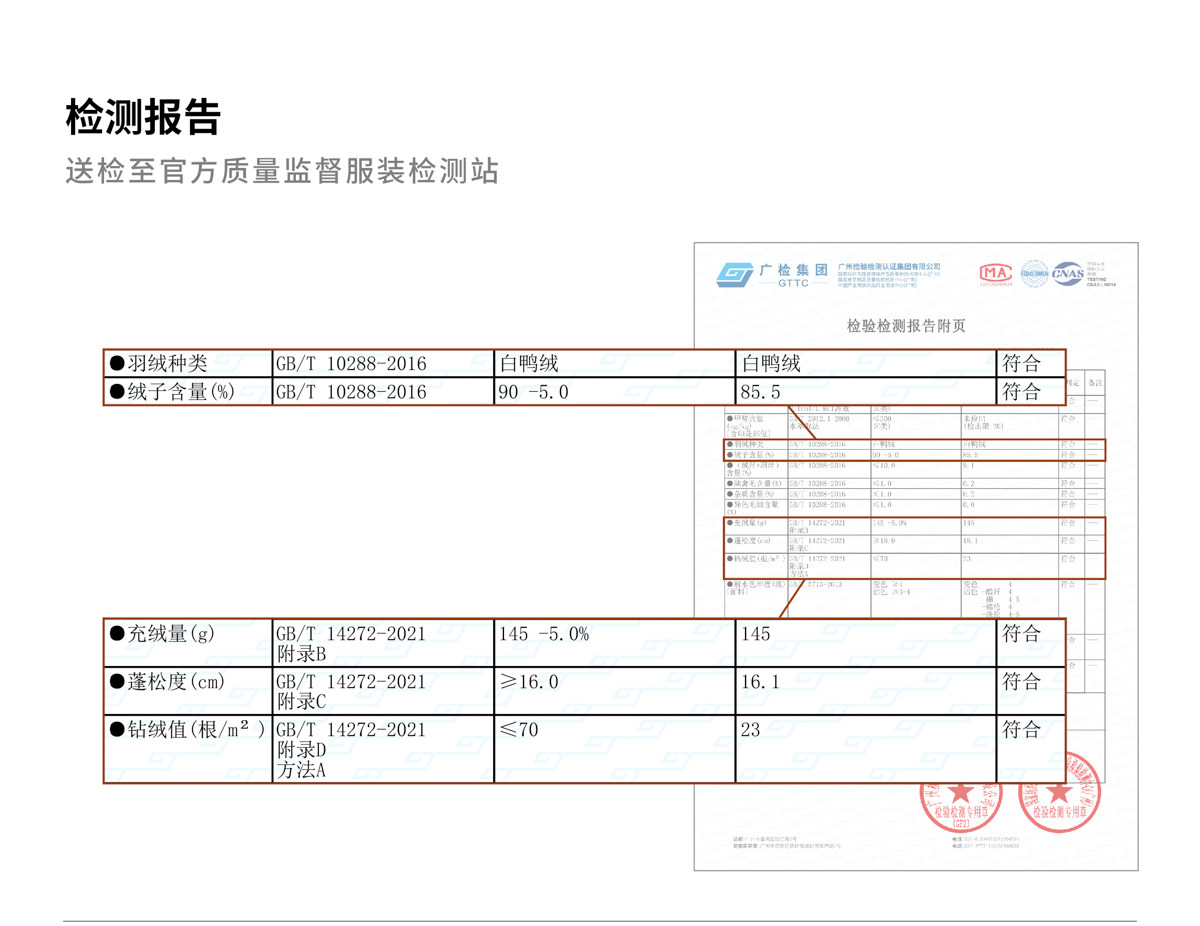
Task: Click ●异色毛绒含量 row label on report page
Action: [x=753, y=509]
